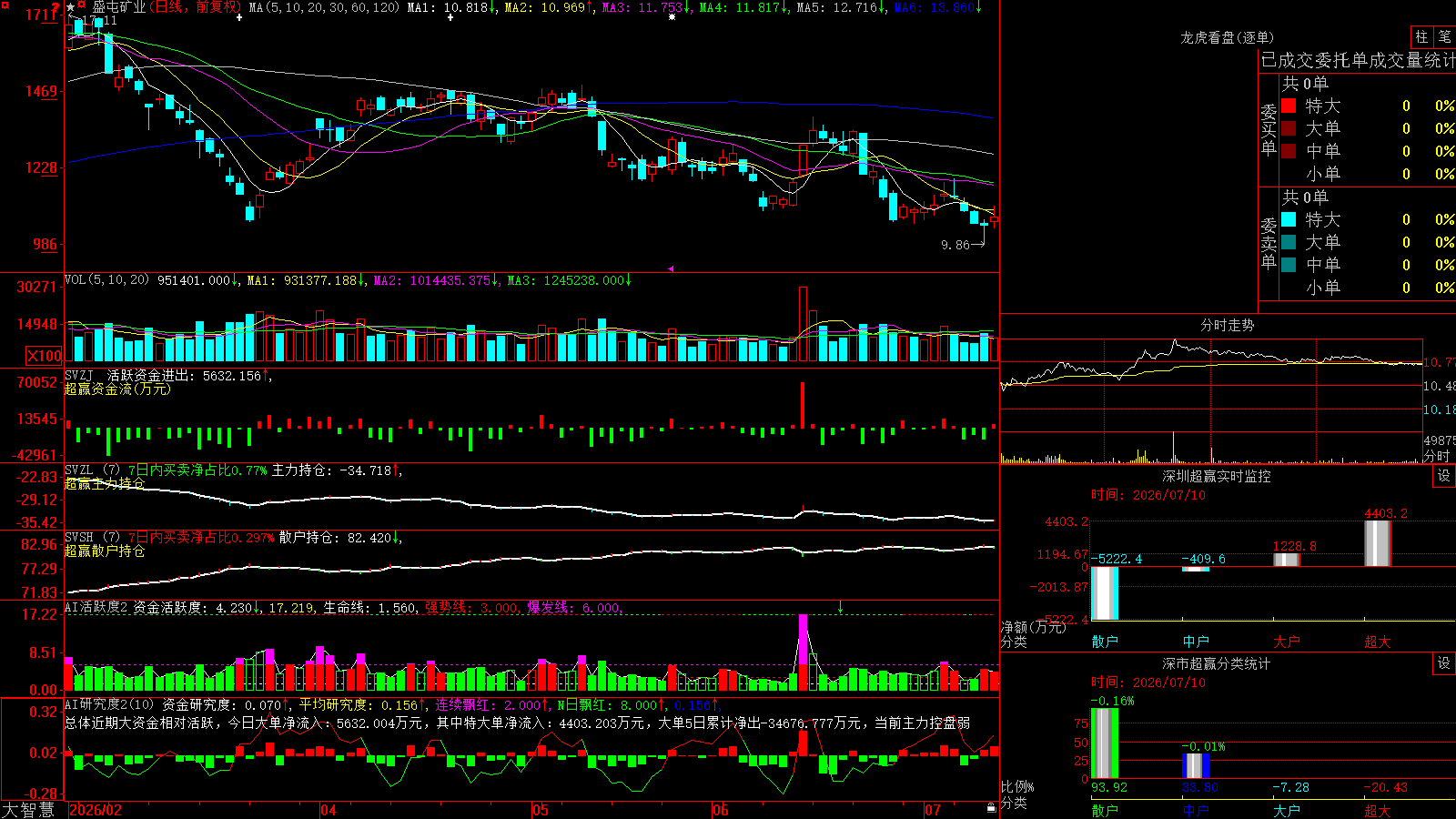Click the cyan 特大 sell-order color swatch
Viewport: 1456px width, 819px height.
(x=1289, y=219)
